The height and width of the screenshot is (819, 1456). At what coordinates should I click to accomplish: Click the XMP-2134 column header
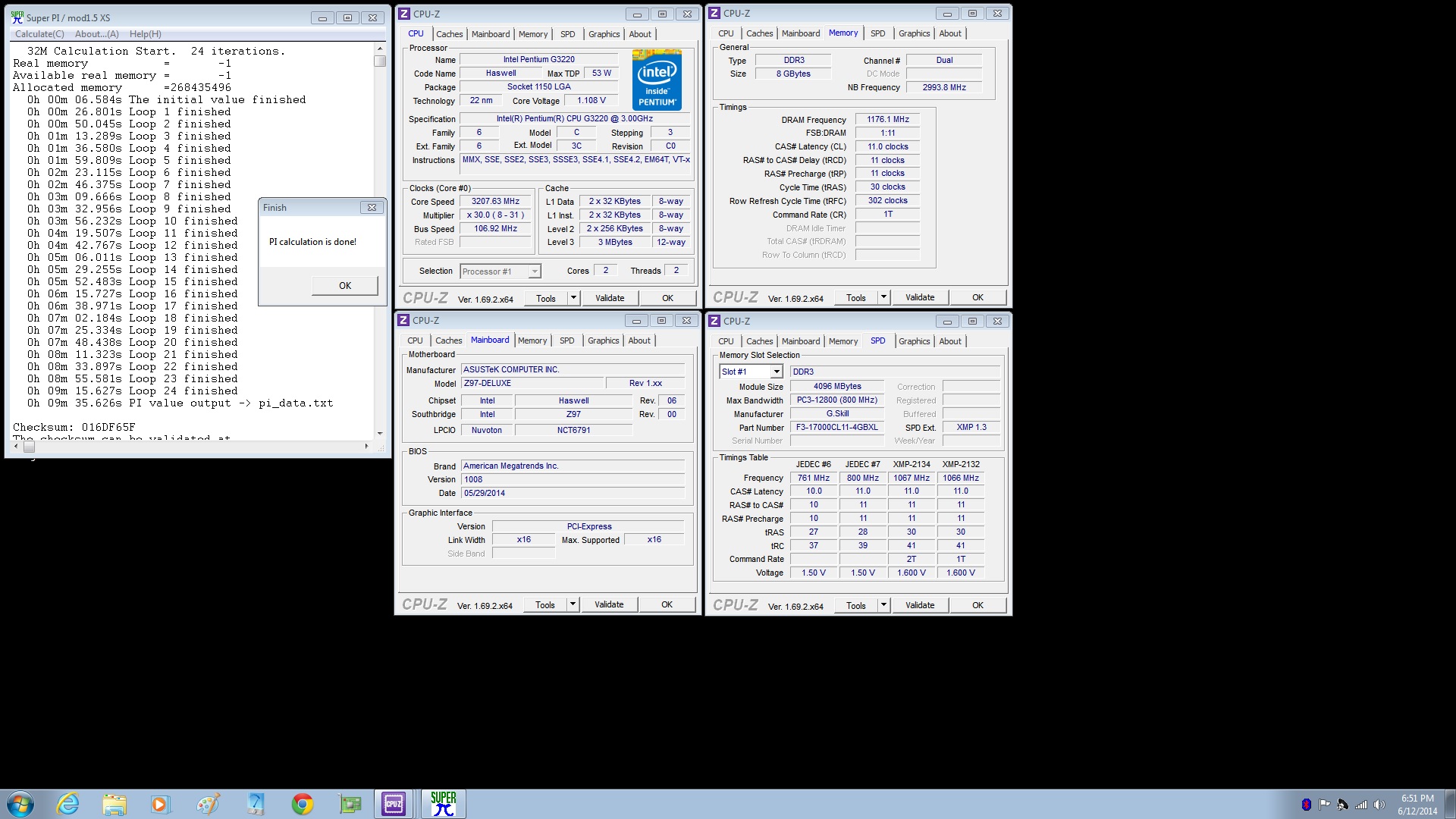click(912, 464)
